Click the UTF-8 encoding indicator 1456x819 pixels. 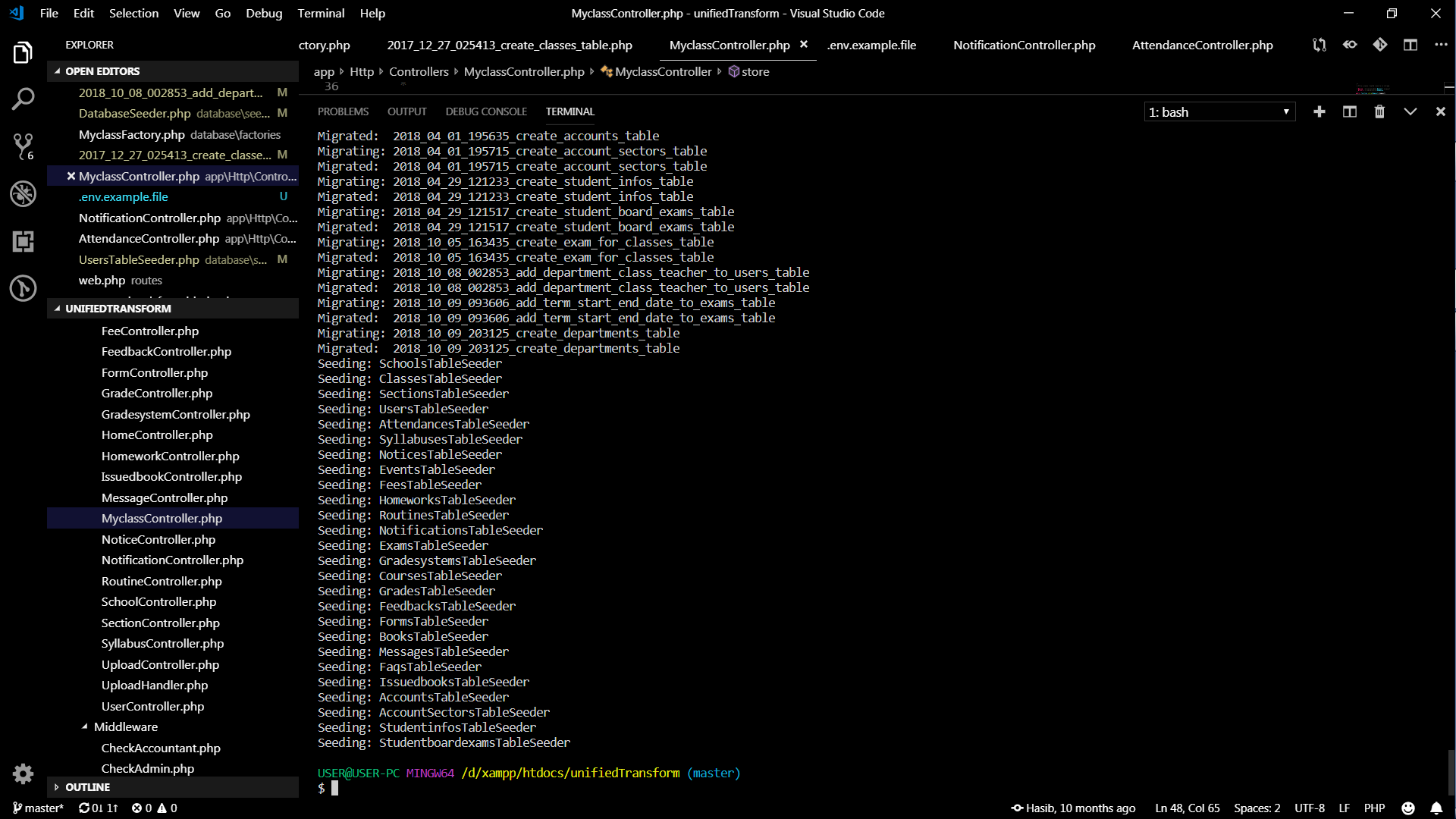[1309, 808]
